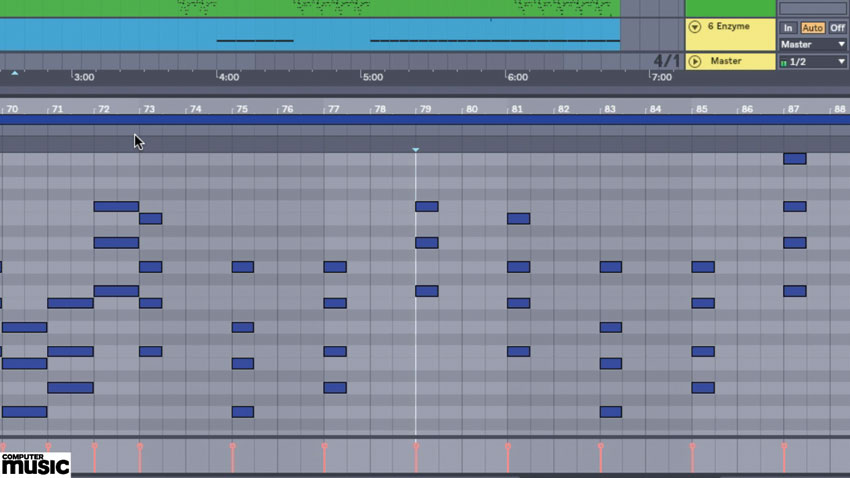Viewport: 850px width, 478px height.
Task: Select the top note at bar 81
Action: pyautogui.click(x=519, y=218)
